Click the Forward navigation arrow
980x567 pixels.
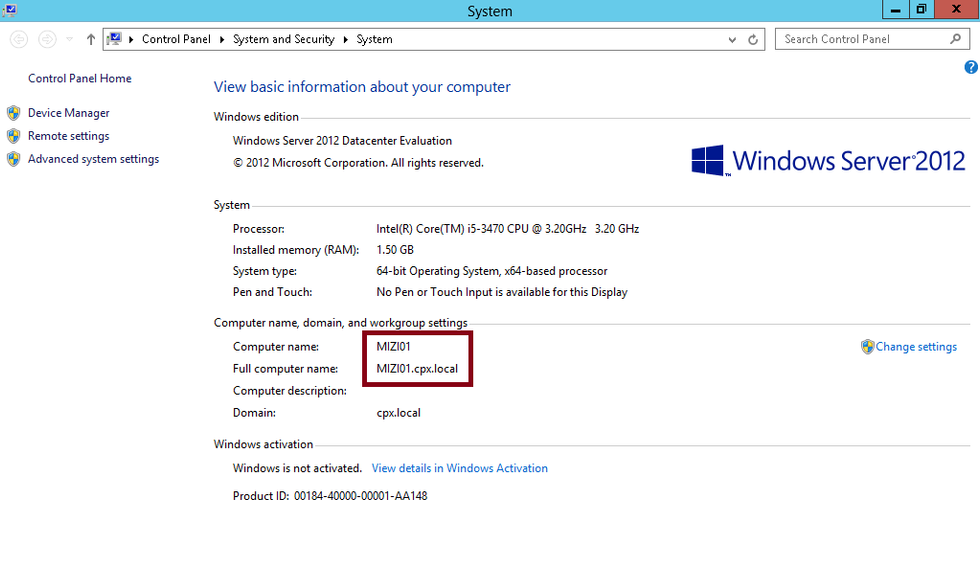(47, 39)
